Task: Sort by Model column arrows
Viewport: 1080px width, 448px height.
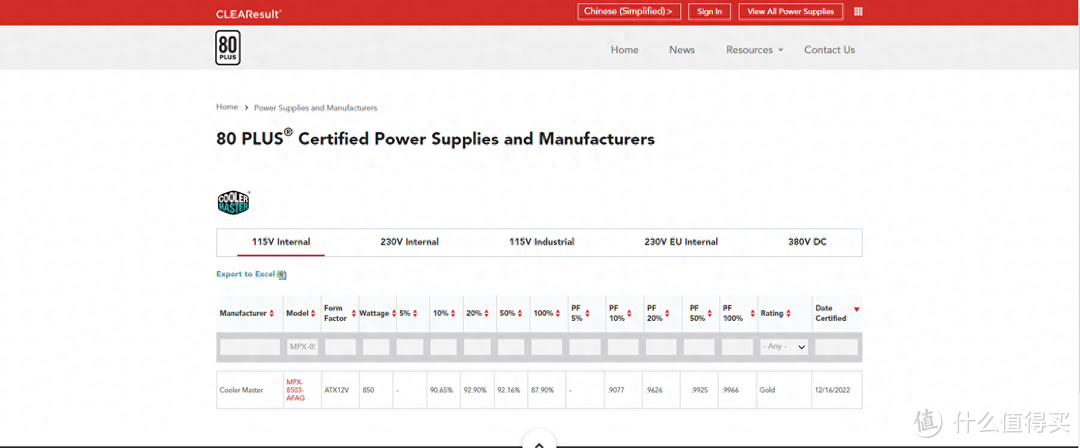Action: point(313,314)
